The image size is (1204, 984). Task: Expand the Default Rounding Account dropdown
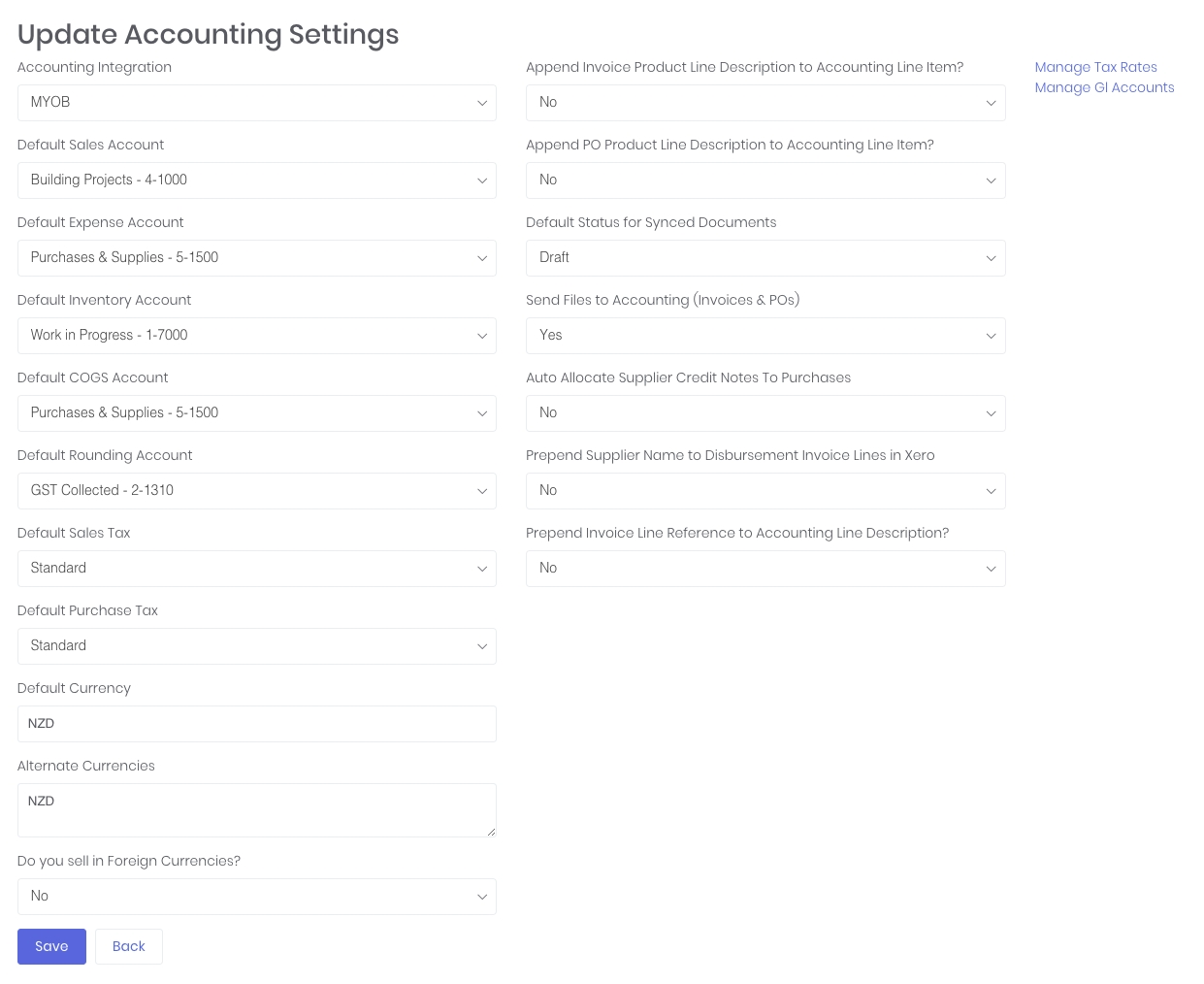point(256,491)
